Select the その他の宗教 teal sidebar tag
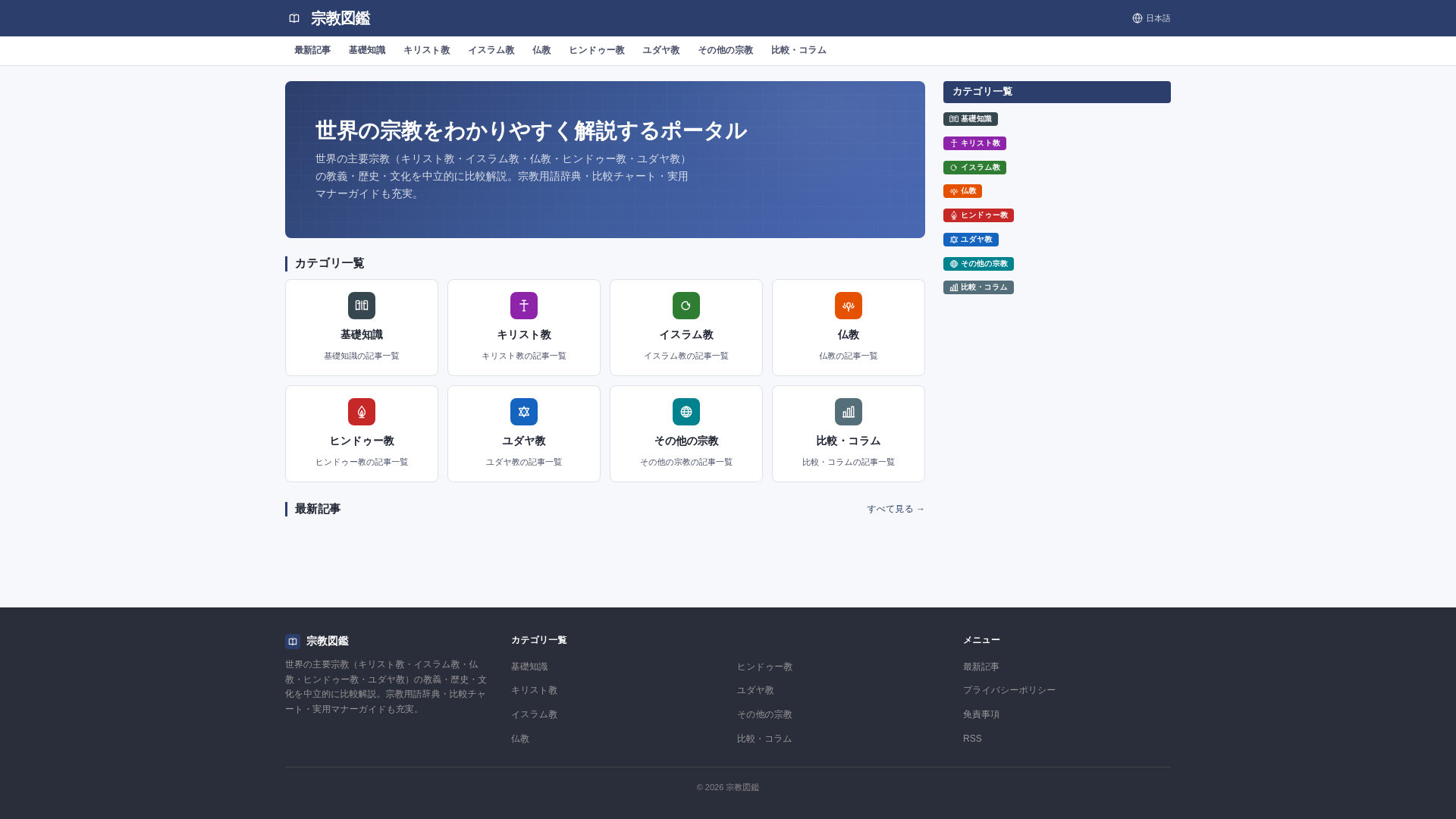This screenshot has width=1456, height=819. coord(978,264)
